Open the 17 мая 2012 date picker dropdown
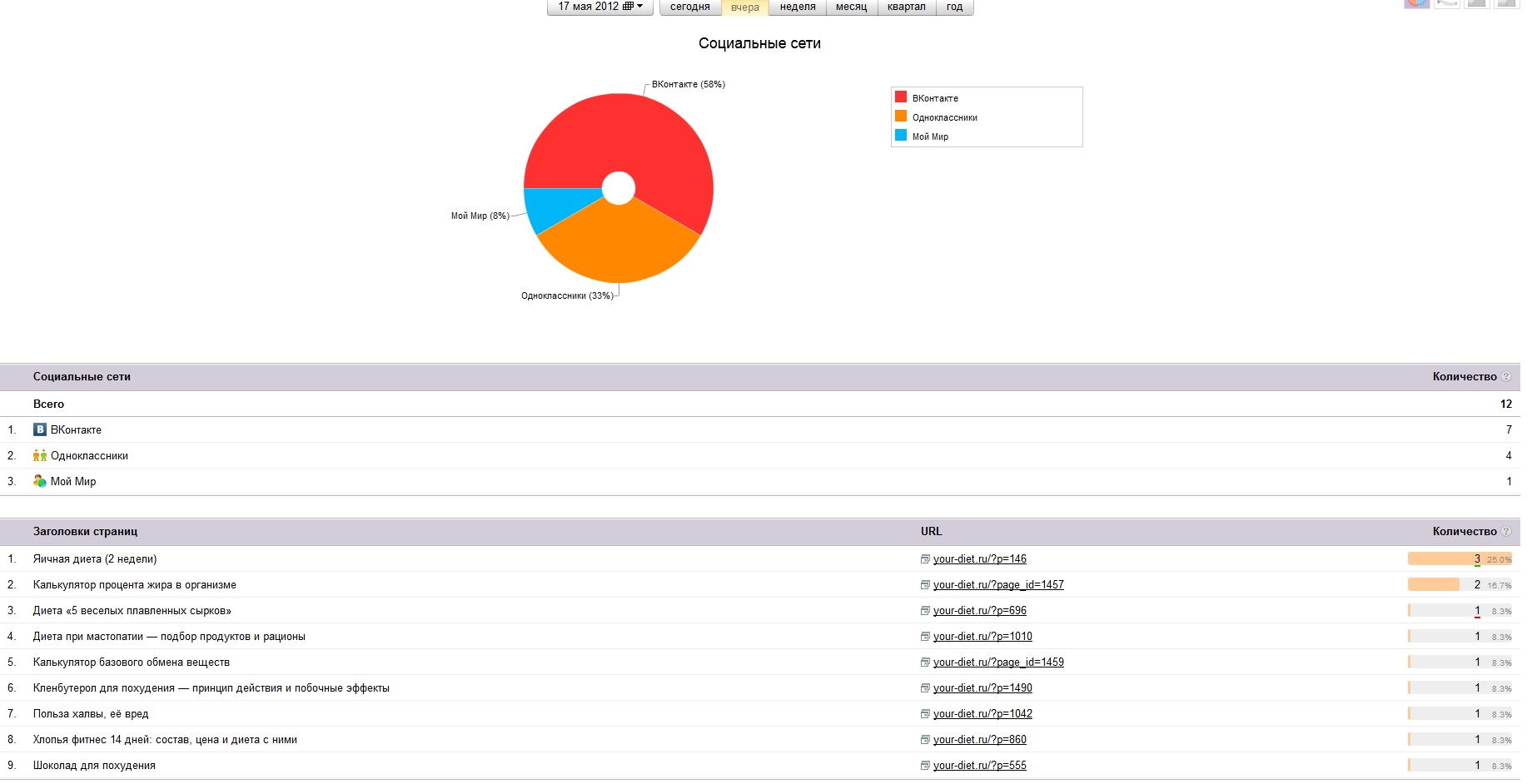1537x784 pixels. (599, 7)
